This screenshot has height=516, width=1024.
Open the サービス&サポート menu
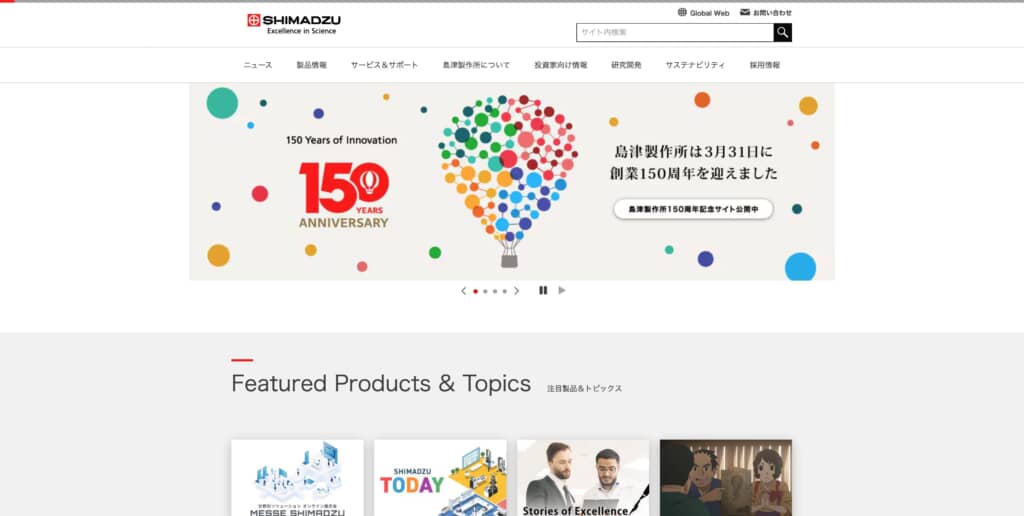(385, 65)
